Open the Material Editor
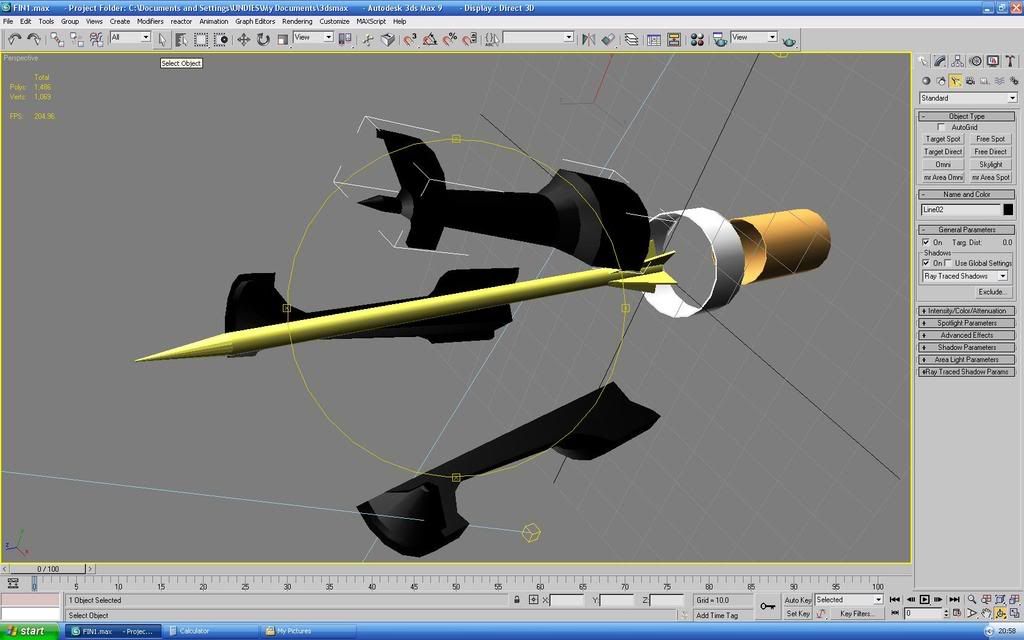Viewport: 1024px width, 640px height. click(x=697, y=39)
